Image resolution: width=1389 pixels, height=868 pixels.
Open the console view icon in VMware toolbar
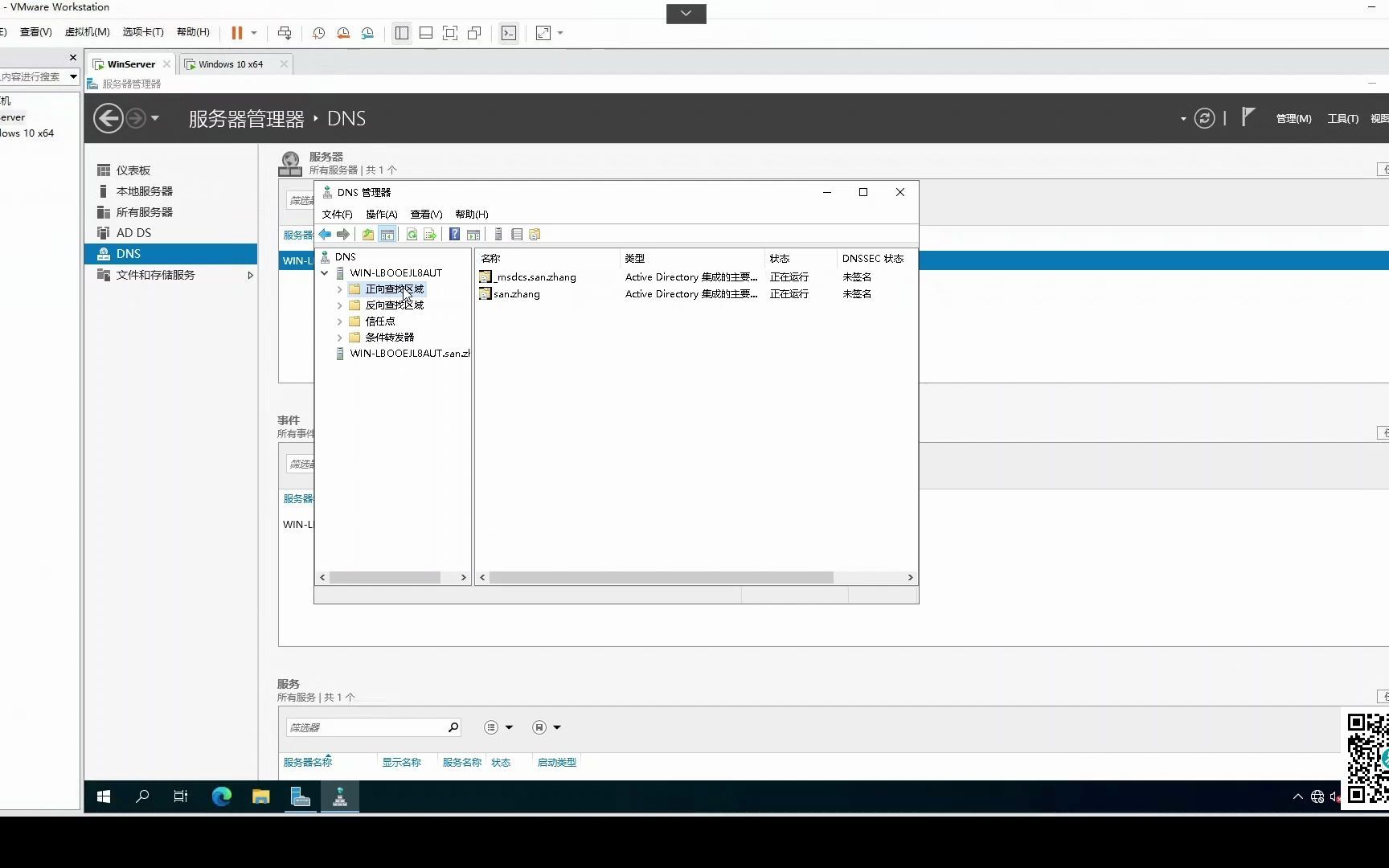coord(509,33)
